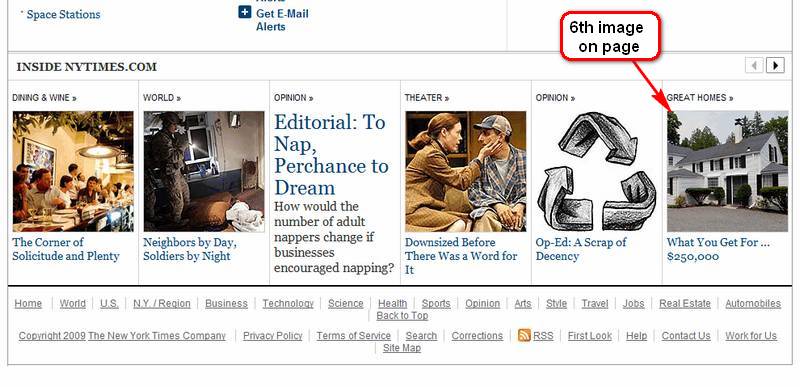Open What You Get For $250,000
The image size is (800, 387).
click(x=718, y=249)
